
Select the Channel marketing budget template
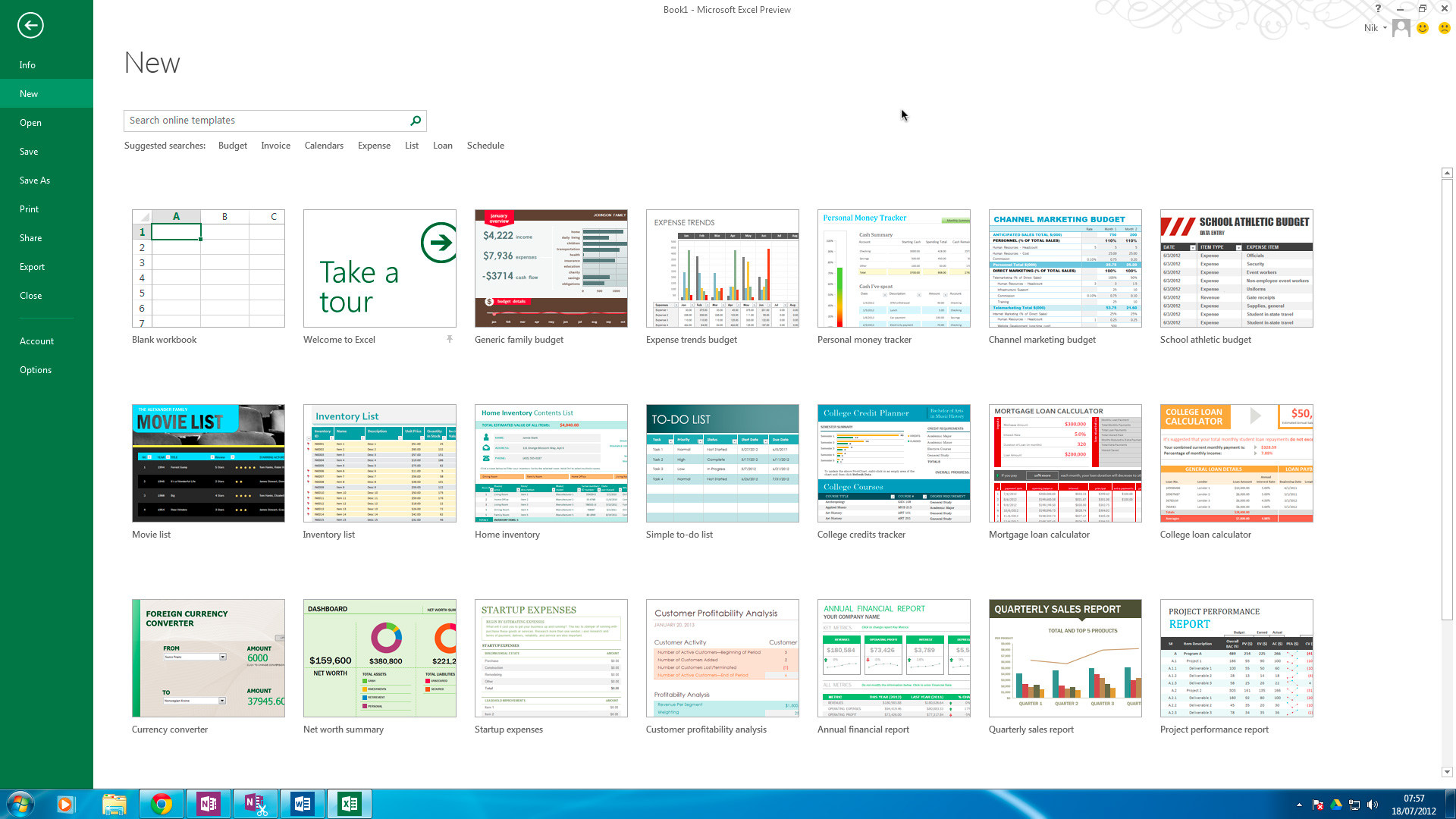[x=1065, y=268]
